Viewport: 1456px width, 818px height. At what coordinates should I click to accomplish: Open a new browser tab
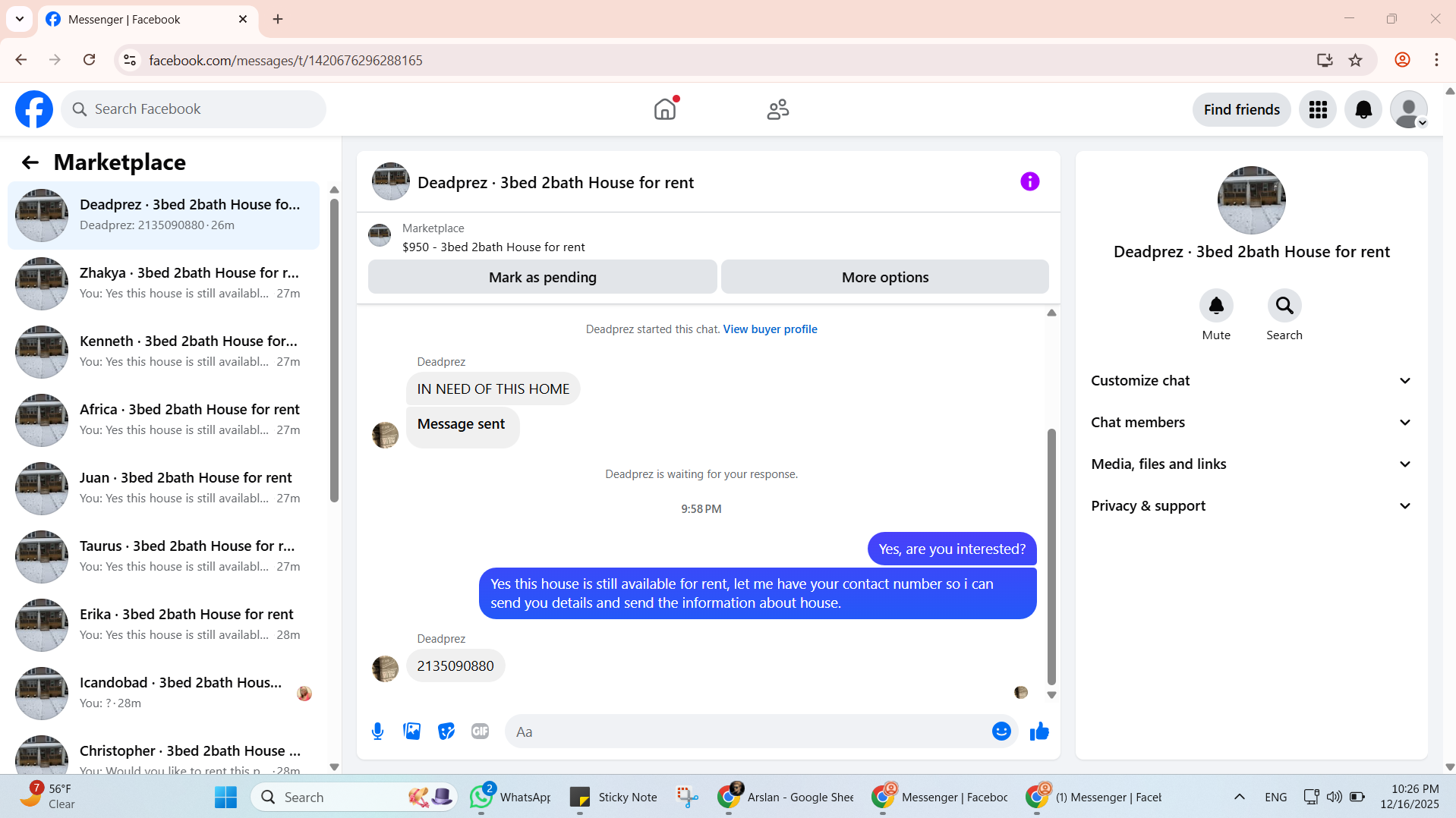278,19
